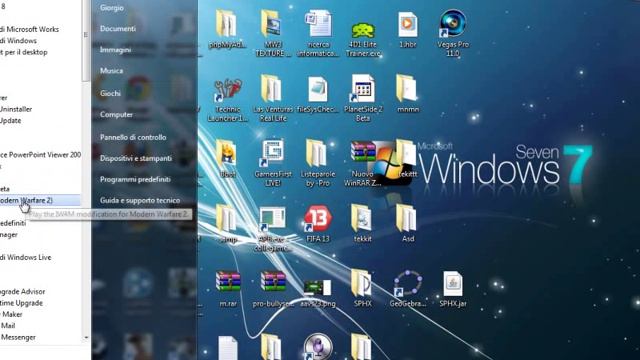
Task: Click the 'di Windows Live' program entry
Action: click(26, 257)
